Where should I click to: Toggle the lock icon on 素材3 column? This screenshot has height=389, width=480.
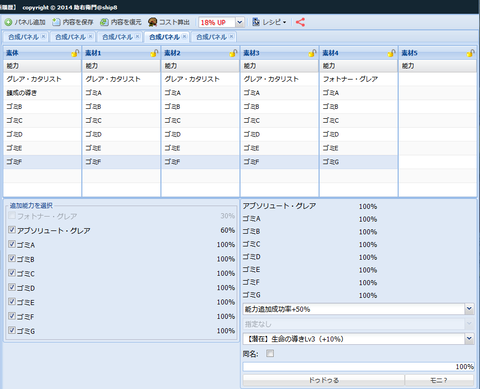coord(312,53)
